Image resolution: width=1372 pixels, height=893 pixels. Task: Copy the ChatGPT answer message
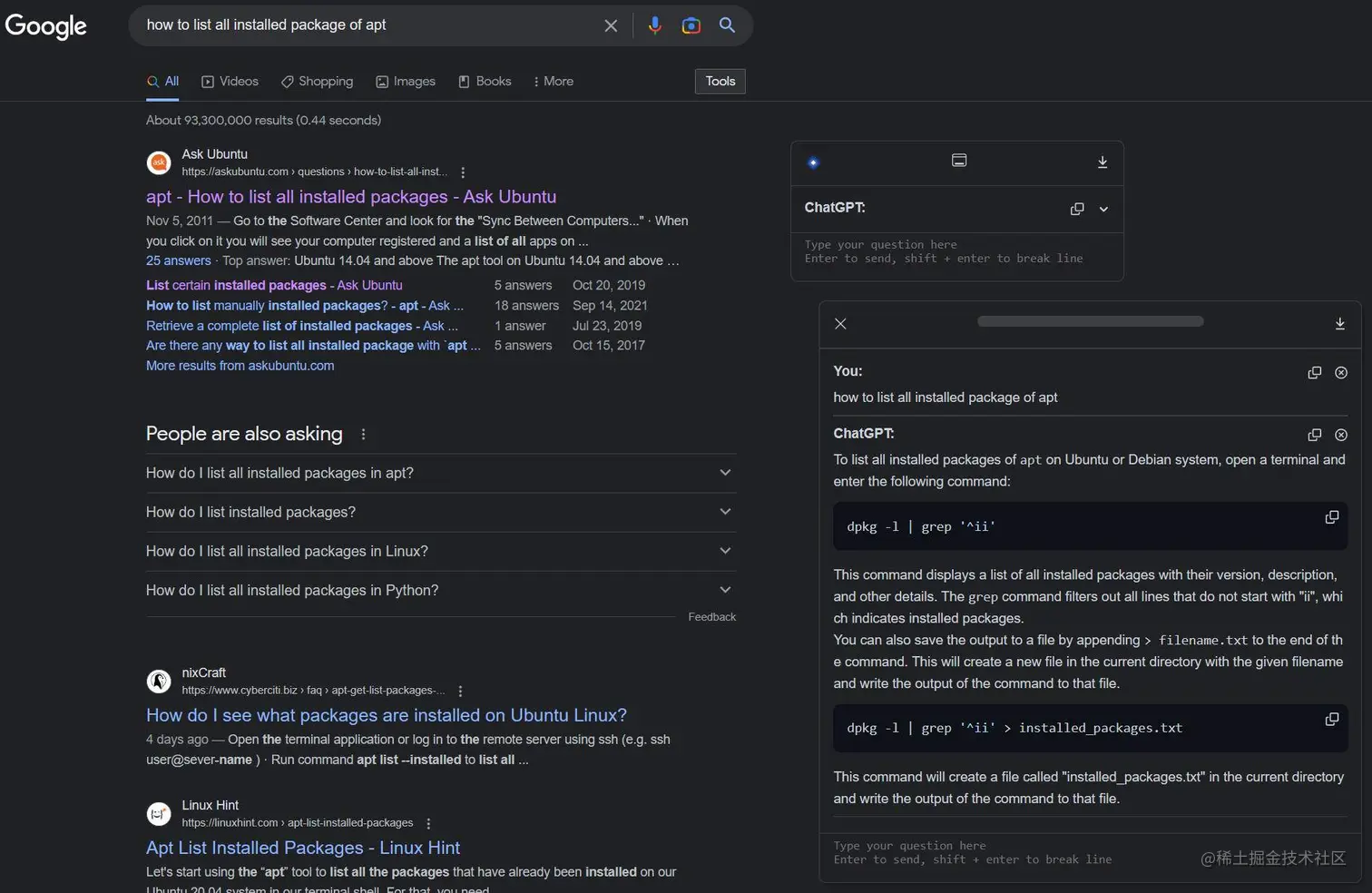coord(1314,435)
